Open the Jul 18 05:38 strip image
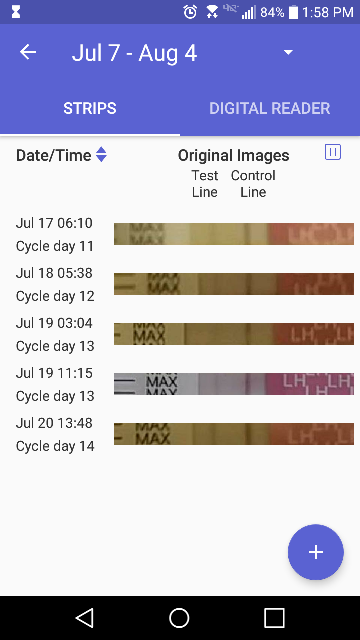Viewport: 360px width, 640px height. click(234, 284)
